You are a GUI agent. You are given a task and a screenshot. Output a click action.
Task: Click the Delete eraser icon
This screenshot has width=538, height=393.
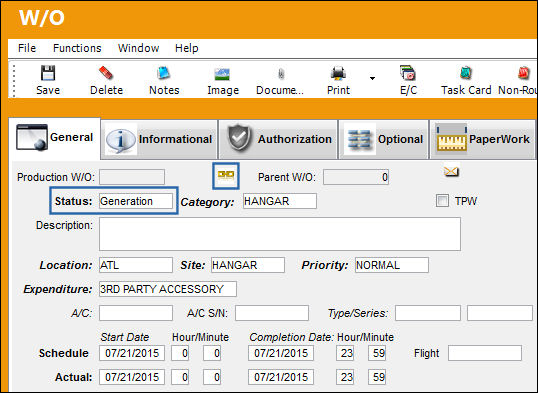[106, 73]
